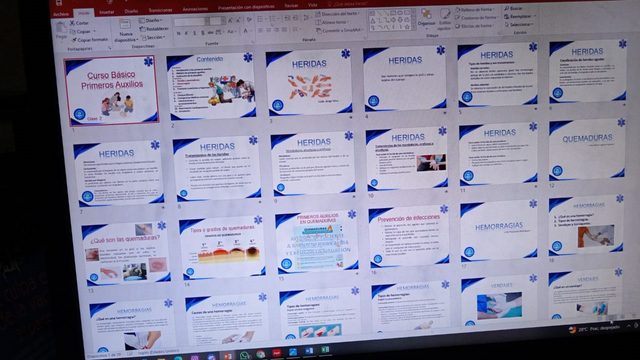Switch to the Insertar tab

click(107, 12)
